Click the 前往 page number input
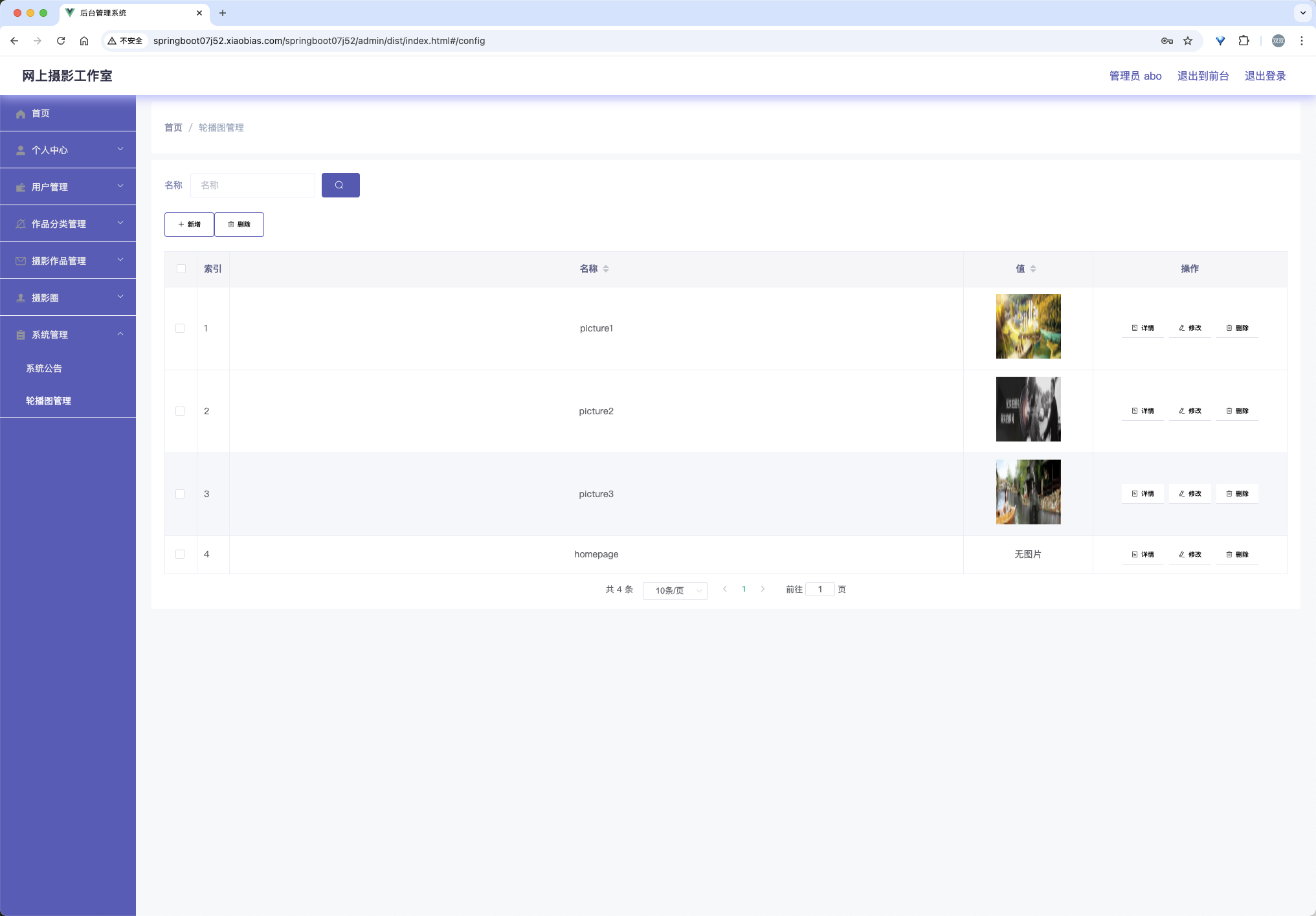Image resolution: width=1316 pixels, height=916 pixels. [x=820, y=589]
